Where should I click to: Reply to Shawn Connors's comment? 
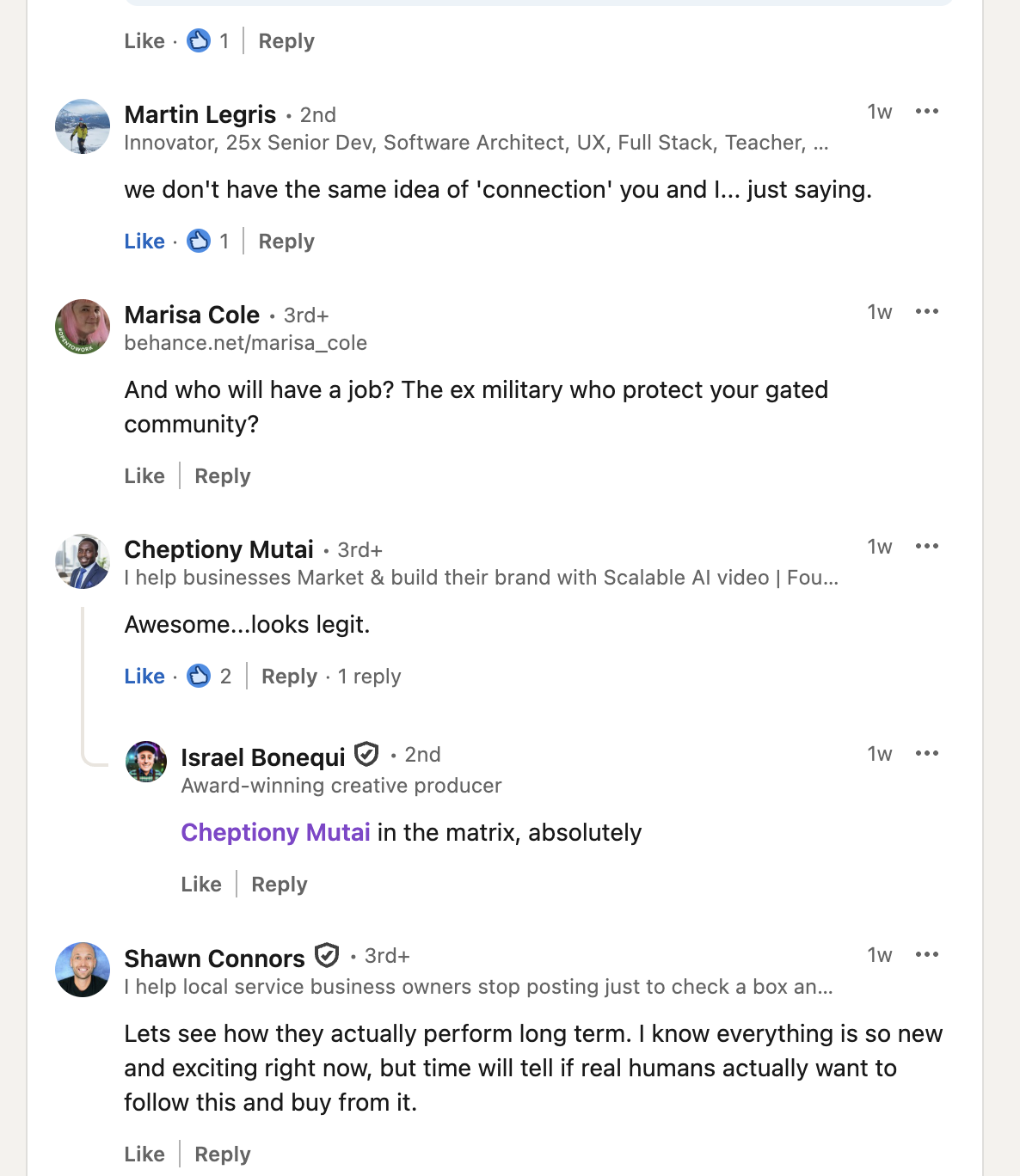223,1155
